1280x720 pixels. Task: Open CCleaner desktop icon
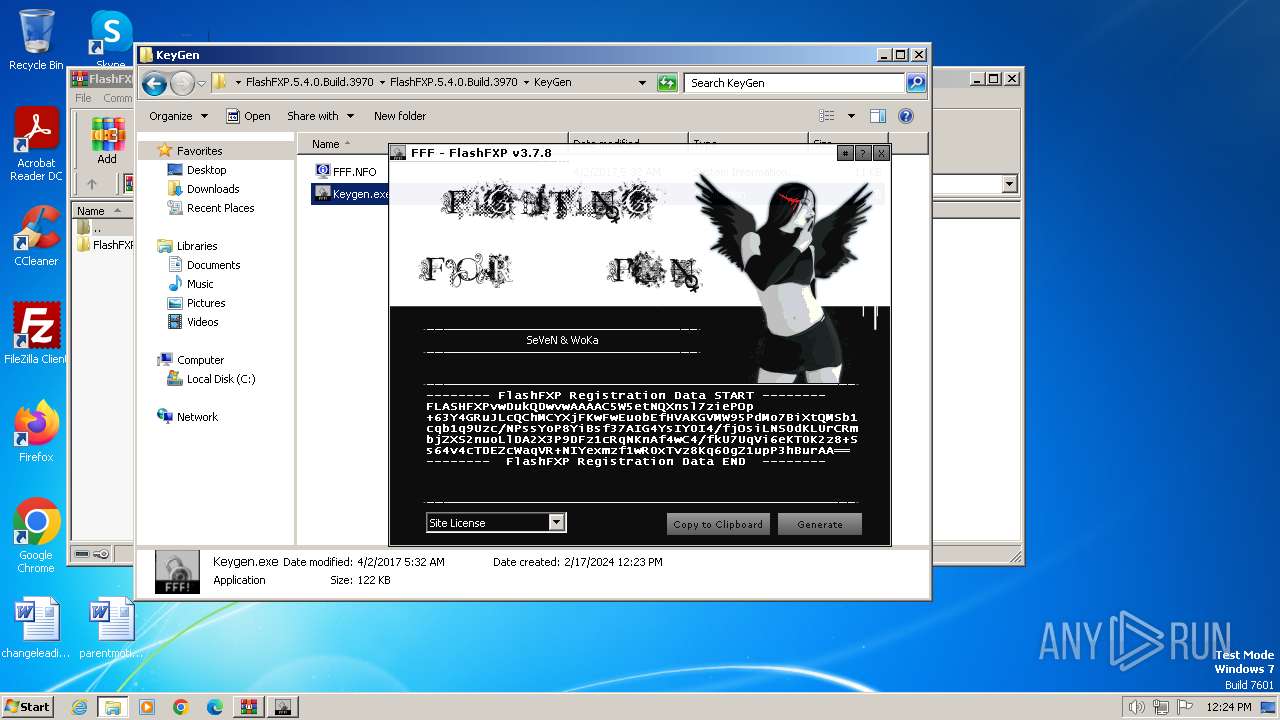(x=36, y=236)
